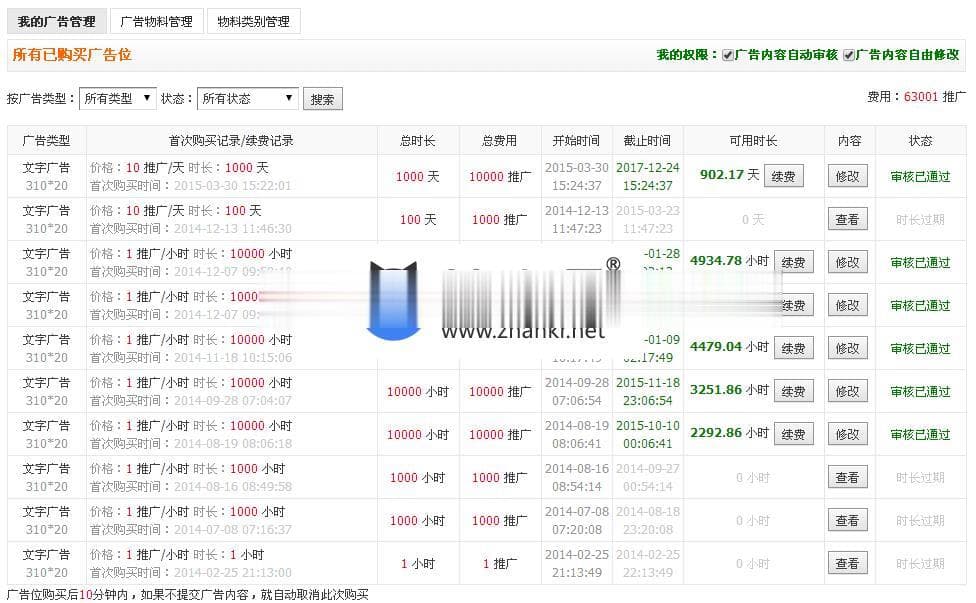The height and width of the screenshot is (603, 976).
Task: Click the 1 推广 total cost cell
Action: coord(500,564)
